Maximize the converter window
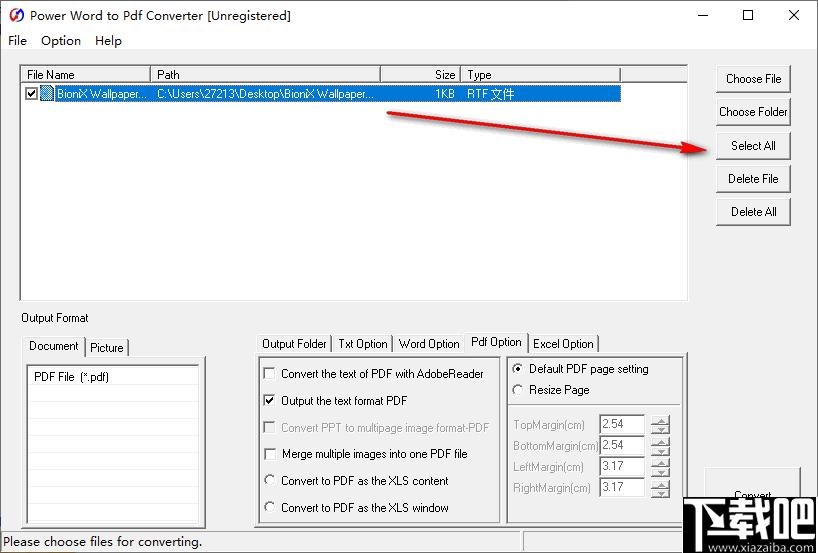Image resolution: width=818 pixels, height=553 pixels. [x=748, y=16]
